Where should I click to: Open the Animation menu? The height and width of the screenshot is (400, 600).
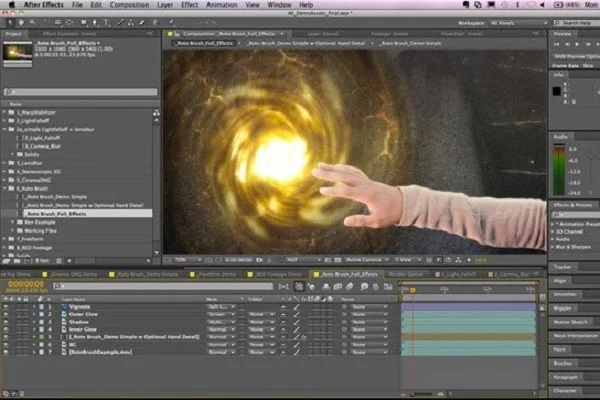[222, 5]
